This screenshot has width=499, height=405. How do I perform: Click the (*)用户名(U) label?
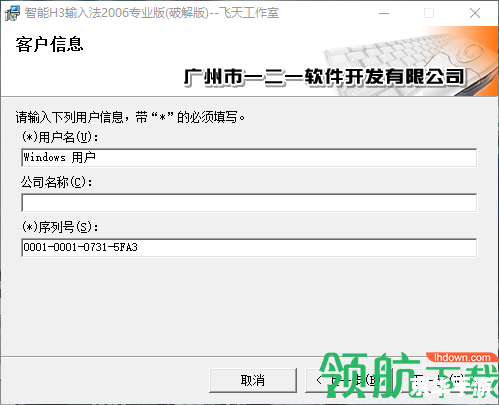[60, 137]
